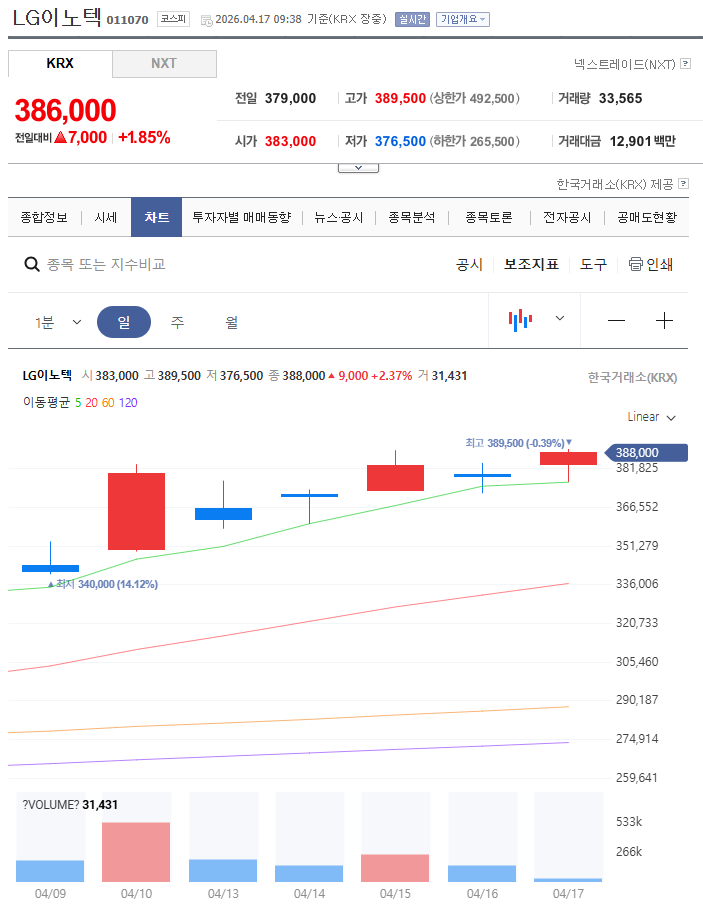Click the 386,000 current price
This screenshot has height=910, width=703.
[x=66, y=110]
